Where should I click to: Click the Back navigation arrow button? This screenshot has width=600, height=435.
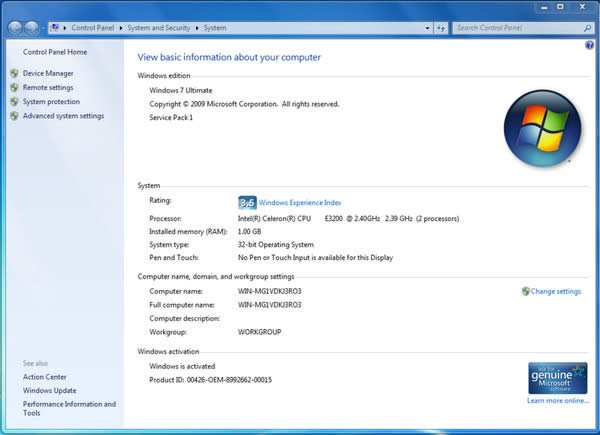(x=15, y=28)
